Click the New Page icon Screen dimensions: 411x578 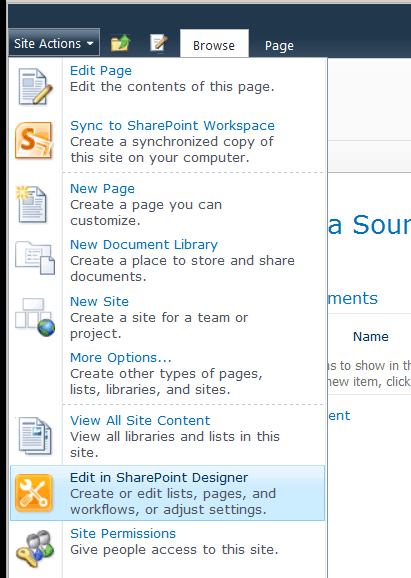(x=32, y=204)
